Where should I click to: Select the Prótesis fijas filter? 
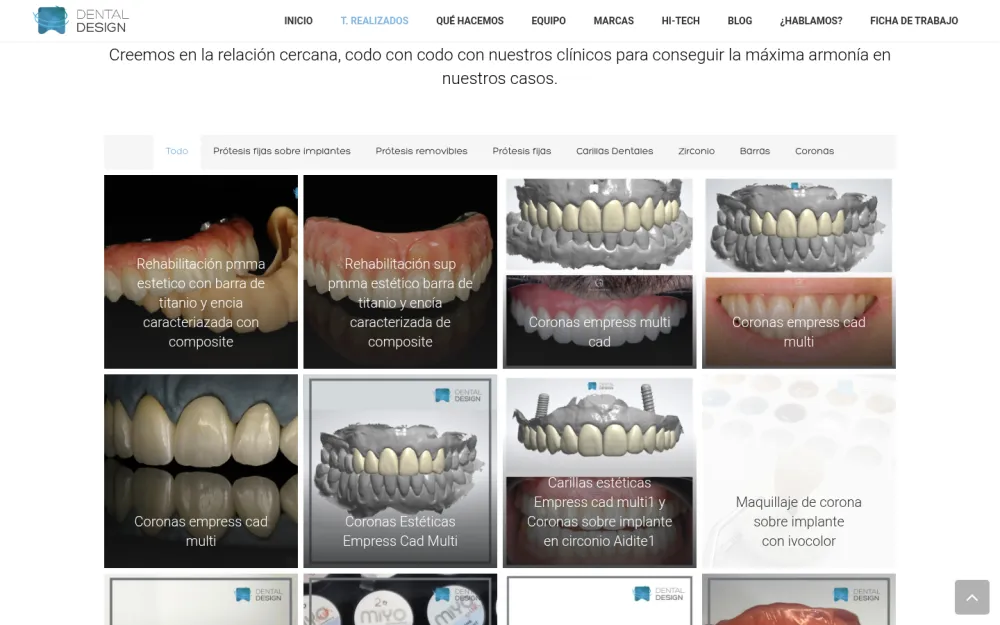tap(522, 152)
